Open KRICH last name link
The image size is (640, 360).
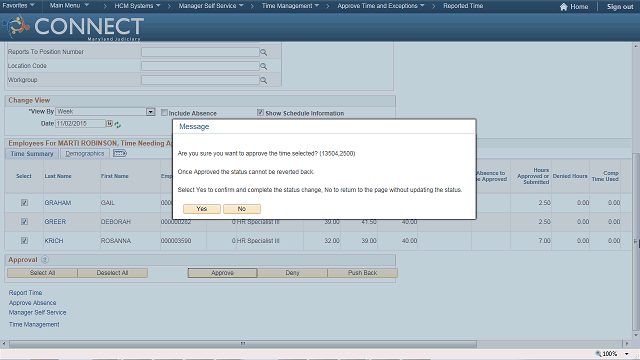tap(54, 241)
